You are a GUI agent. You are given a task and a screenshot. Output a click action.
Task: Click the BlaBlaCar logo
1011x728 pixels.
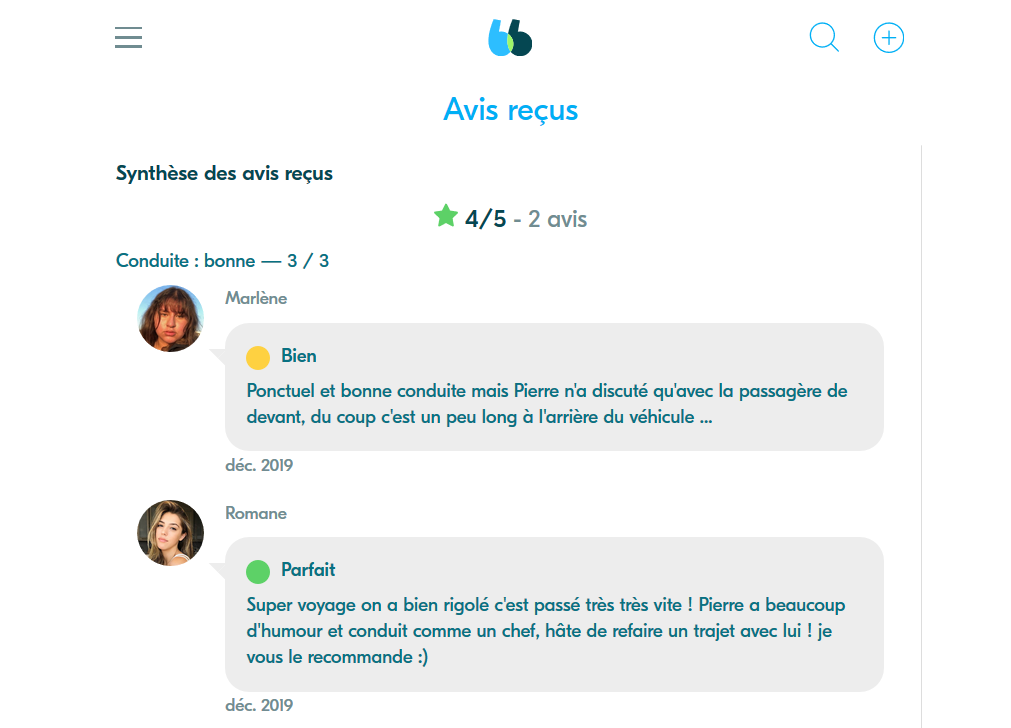[510, 38]
